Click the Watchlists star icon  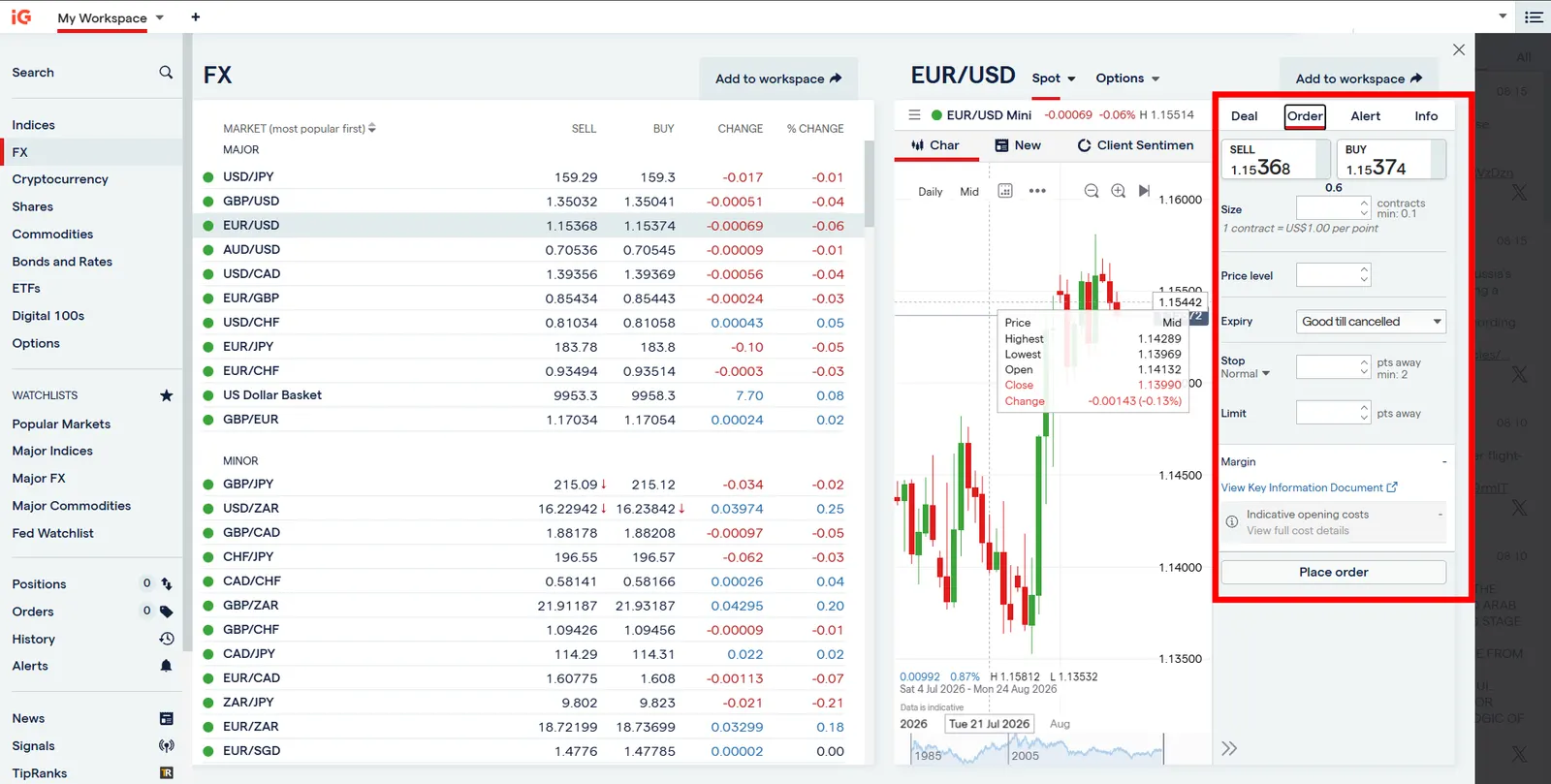[x=166, y=395]
